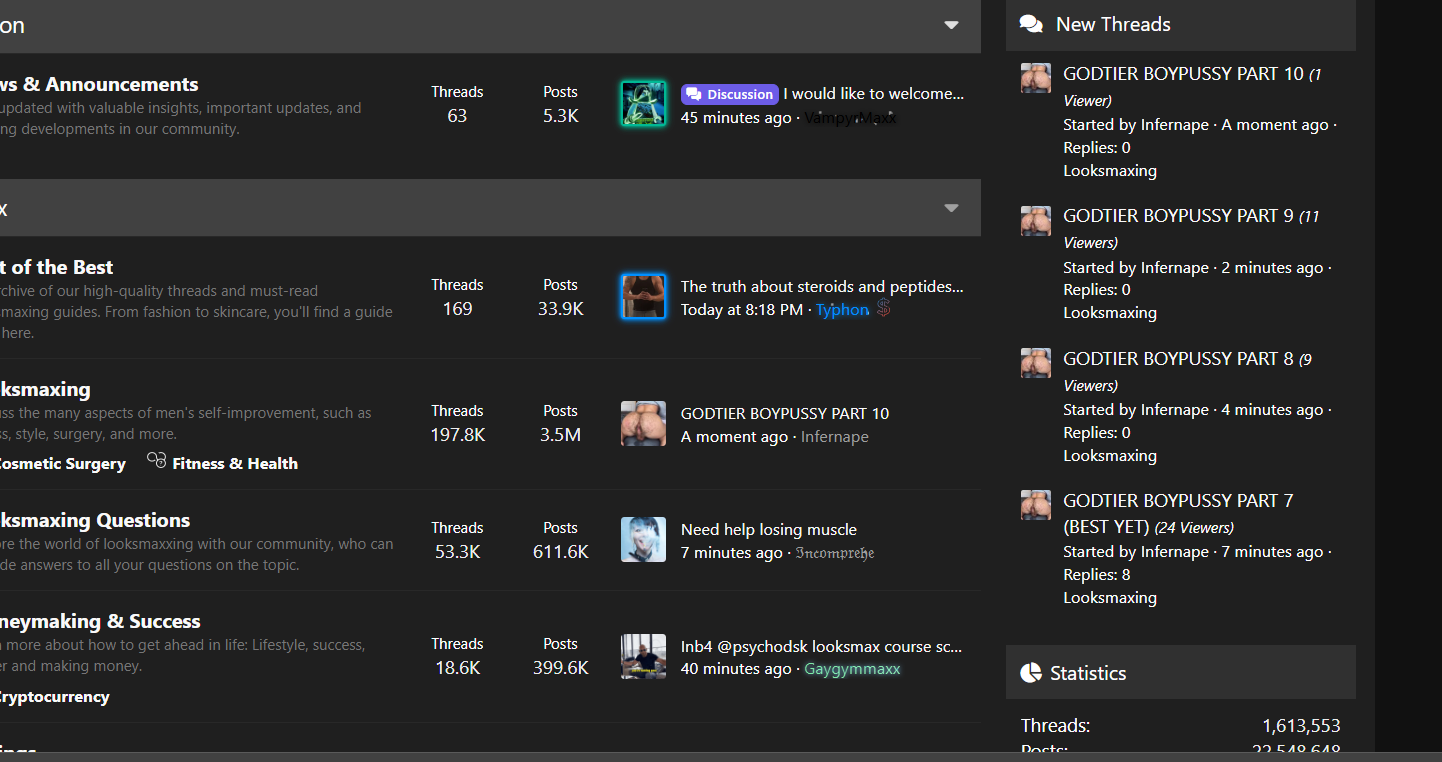Open the New Threads widget heading

click(1112, 24)
